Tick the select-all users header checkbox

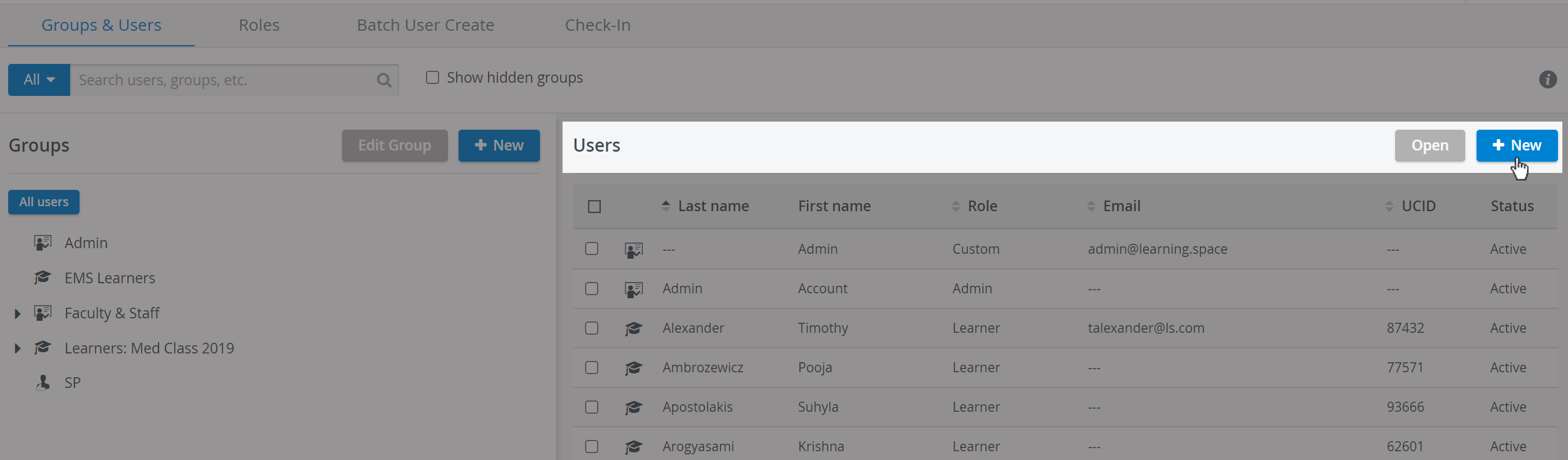click(x=594, y=206)
